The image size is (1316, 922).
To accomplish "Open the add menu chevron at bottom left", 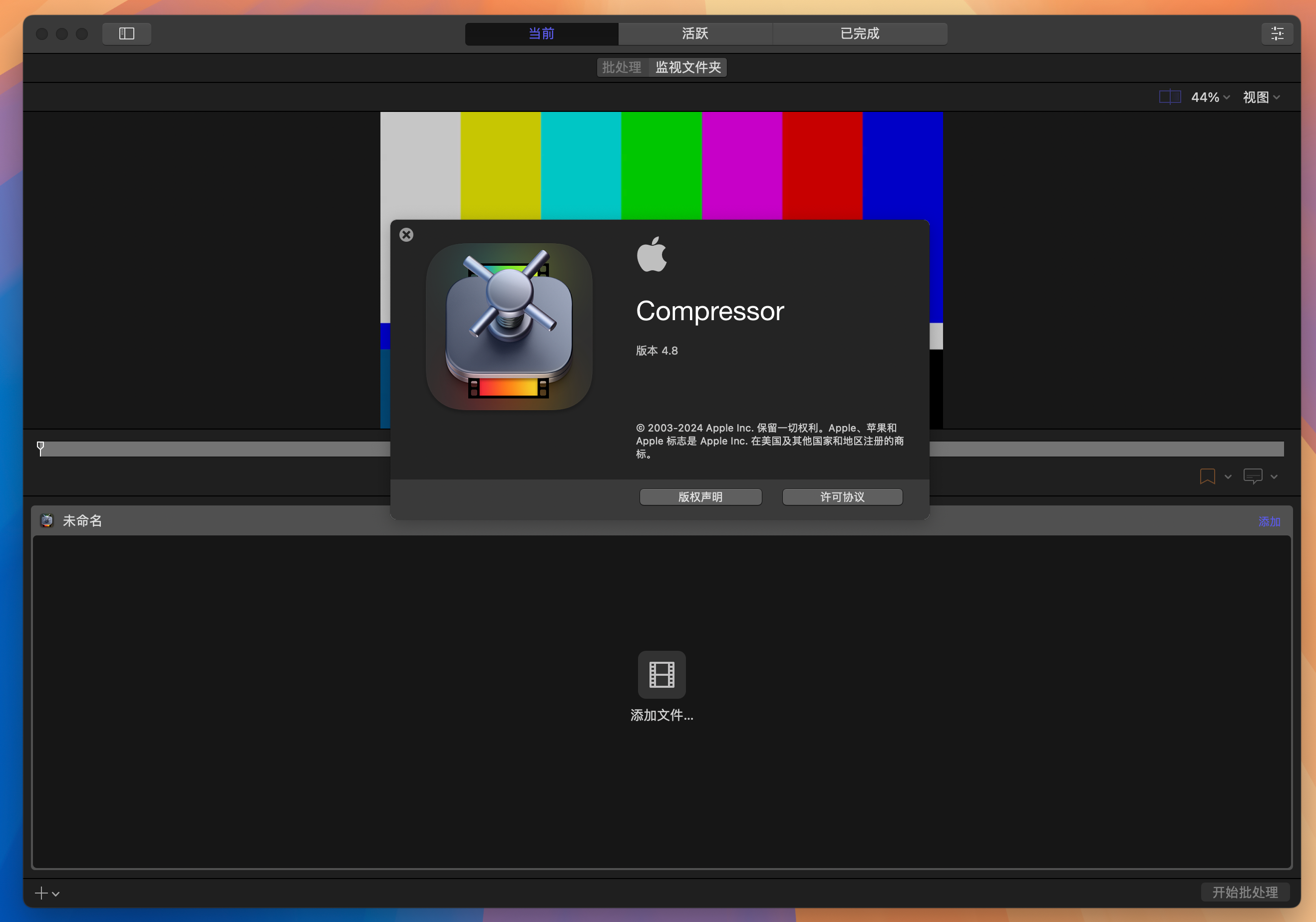I will tap(55, 894).
